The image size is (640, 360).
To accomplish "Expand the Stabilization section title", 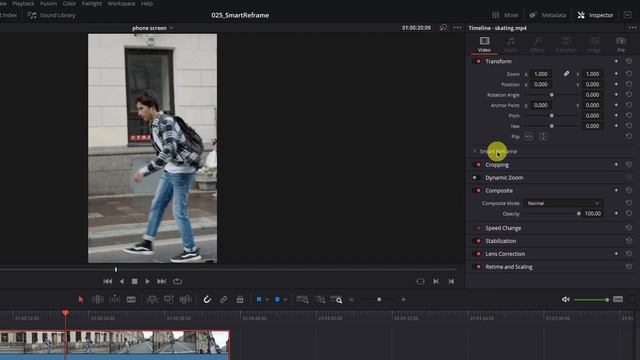I will 500,241.
